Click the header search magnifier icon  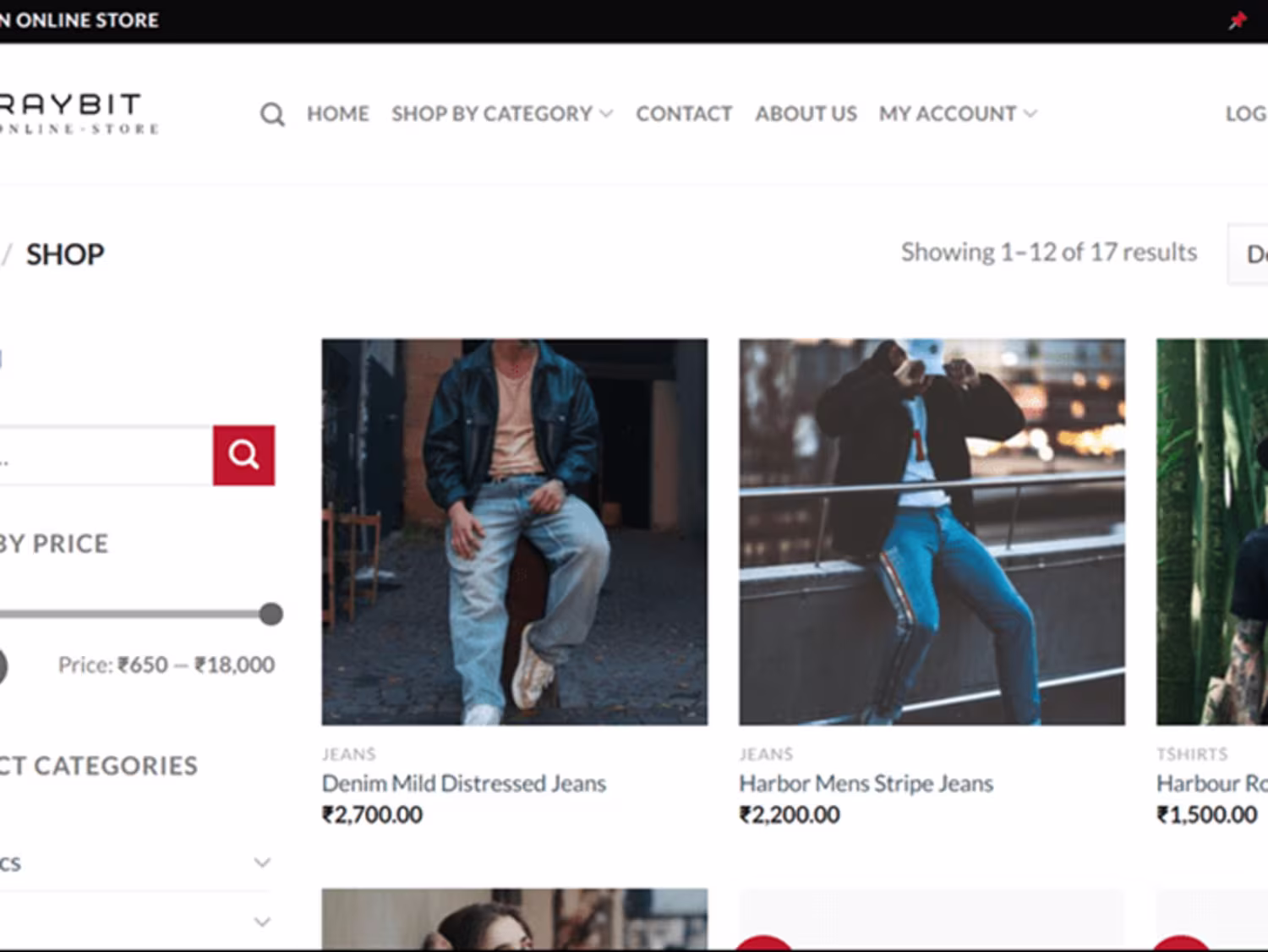tap(272, 114)
